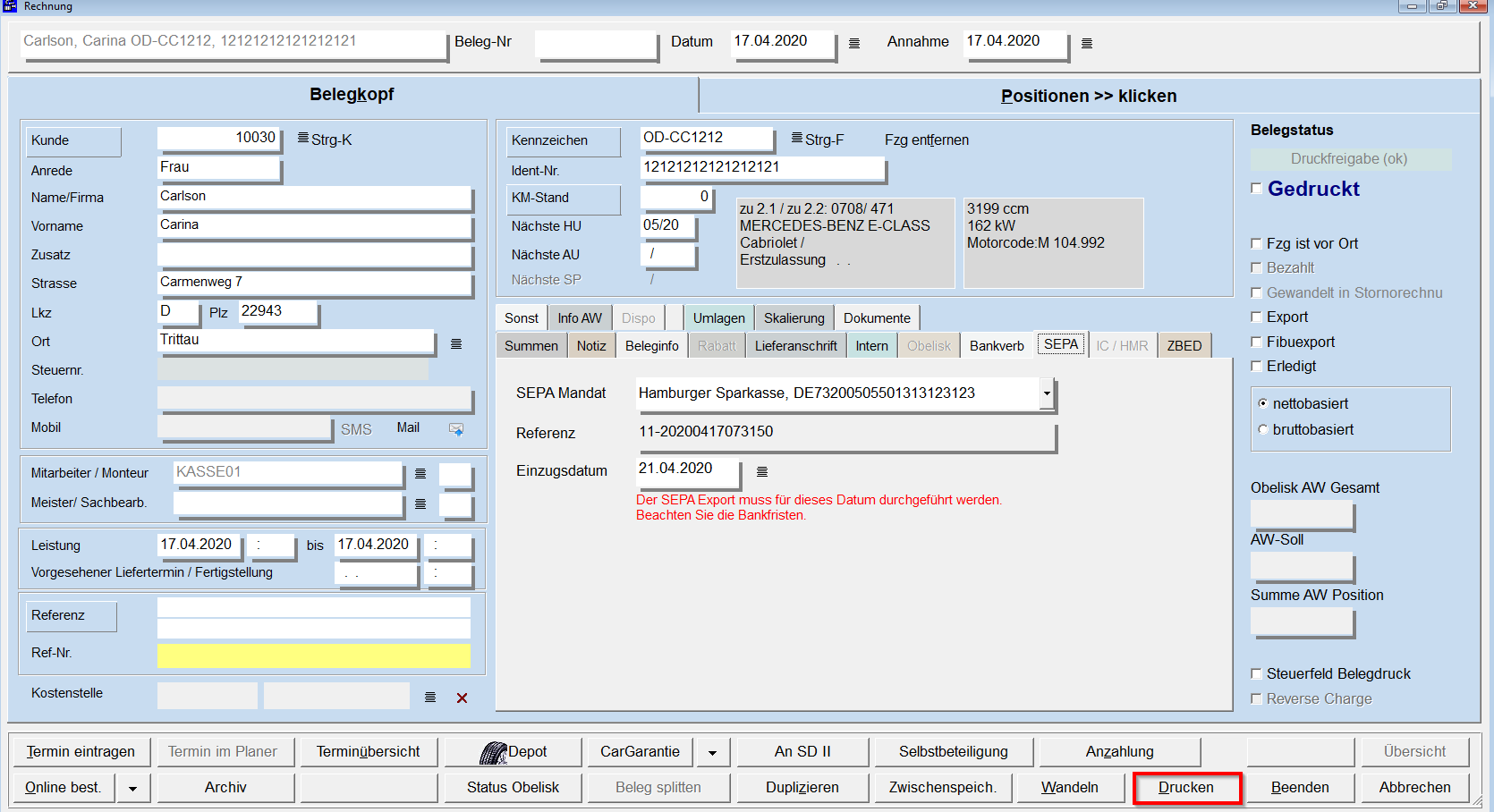Click the An SD II button
Image resolution: width=1494 pixels, height=812 pixels.
[802, 752]
